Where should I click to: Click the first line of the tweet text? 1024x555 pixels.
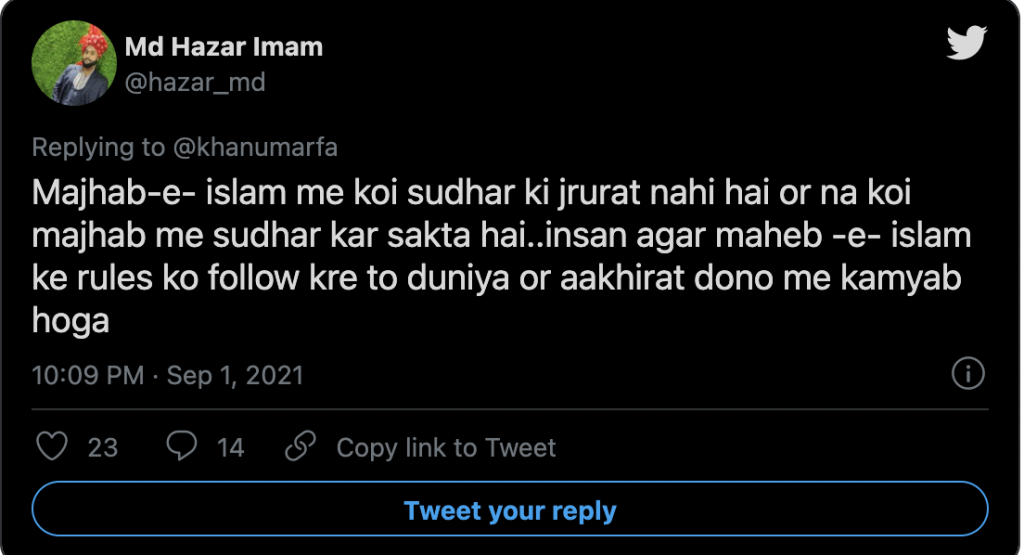click(470, 191)
